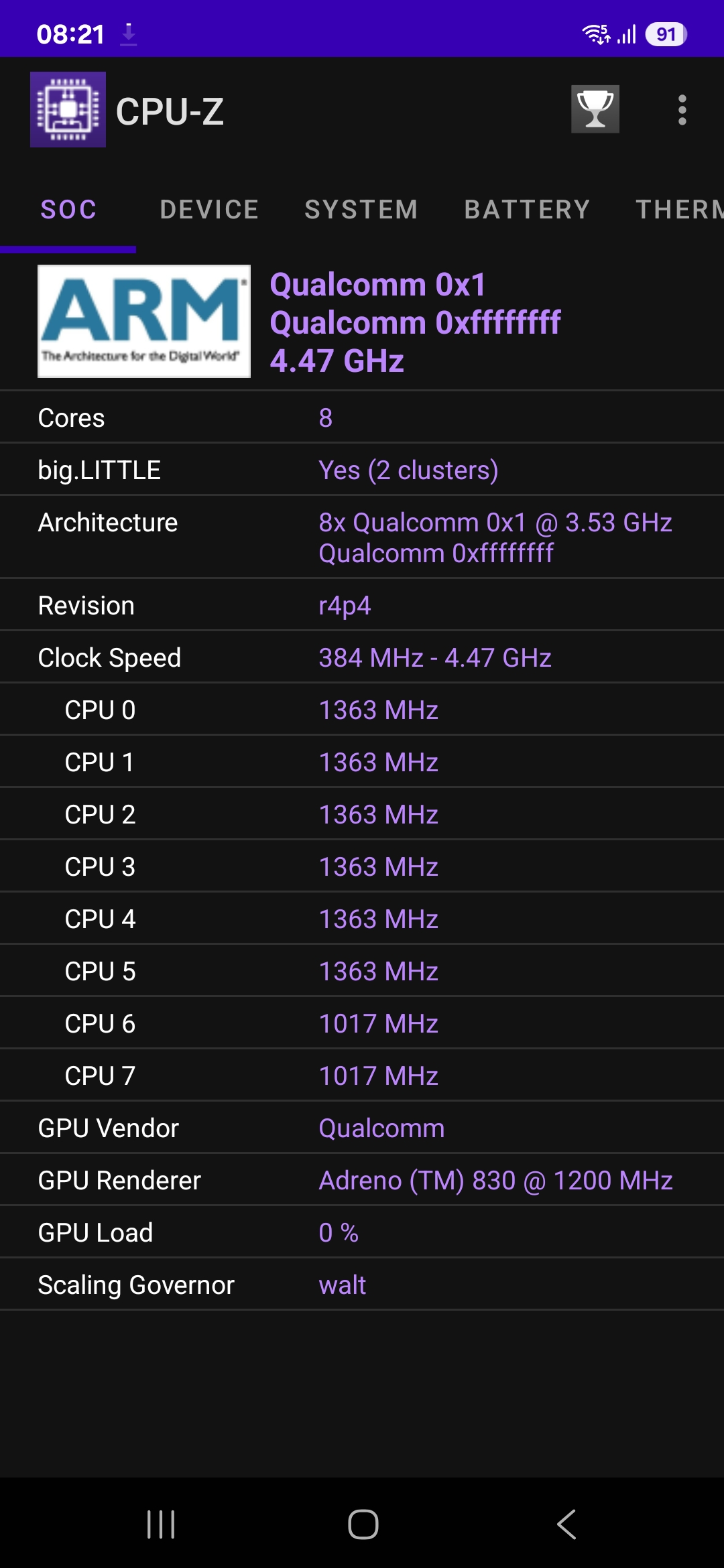
Task: Select the SOC tab
Action: tap(68, 210)
